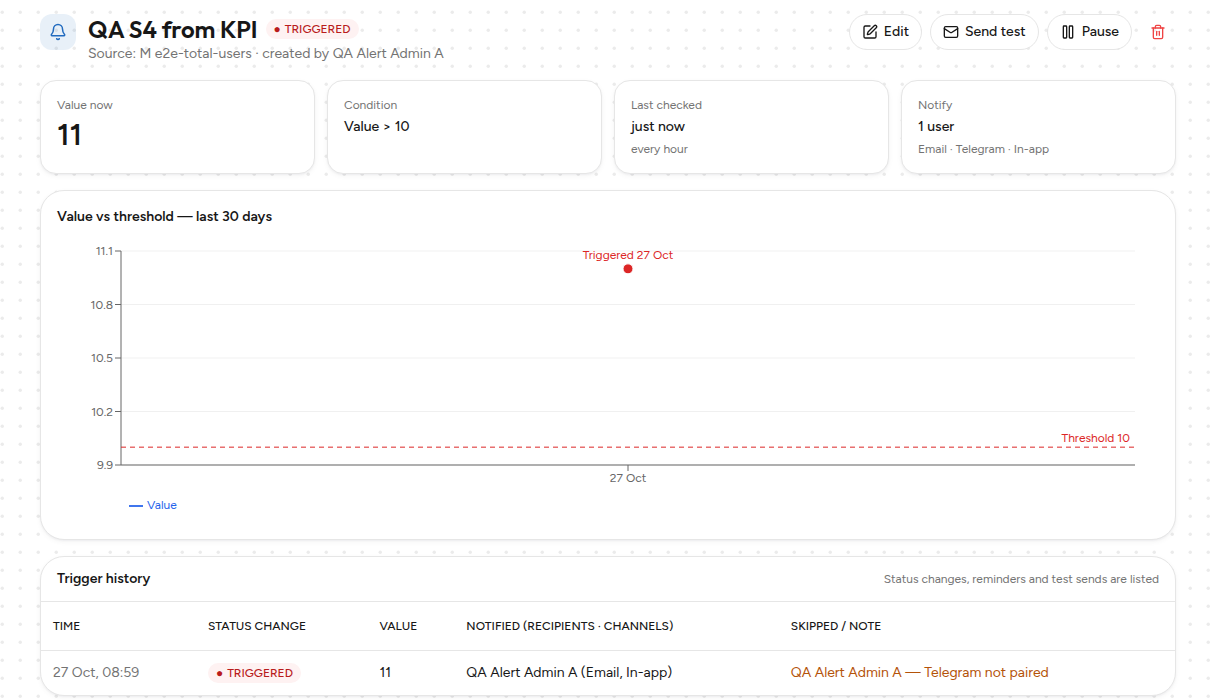Open the Edit alert button
Screen dimensions: 1216x700
885,32
